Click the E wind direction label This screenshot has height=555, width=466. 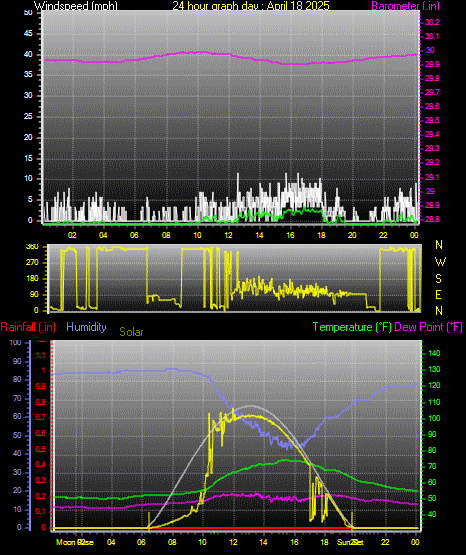coord(438,295)
